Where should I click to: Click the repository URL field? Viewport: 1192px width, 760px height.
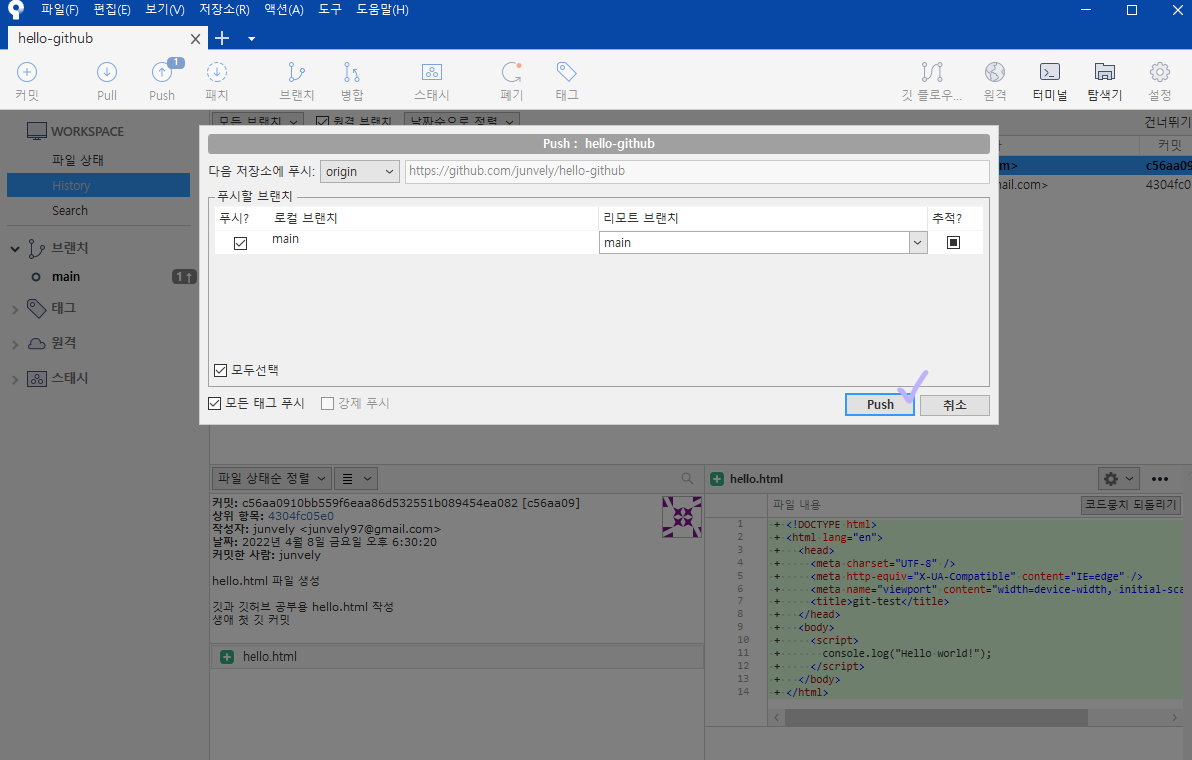pos(697,171)
